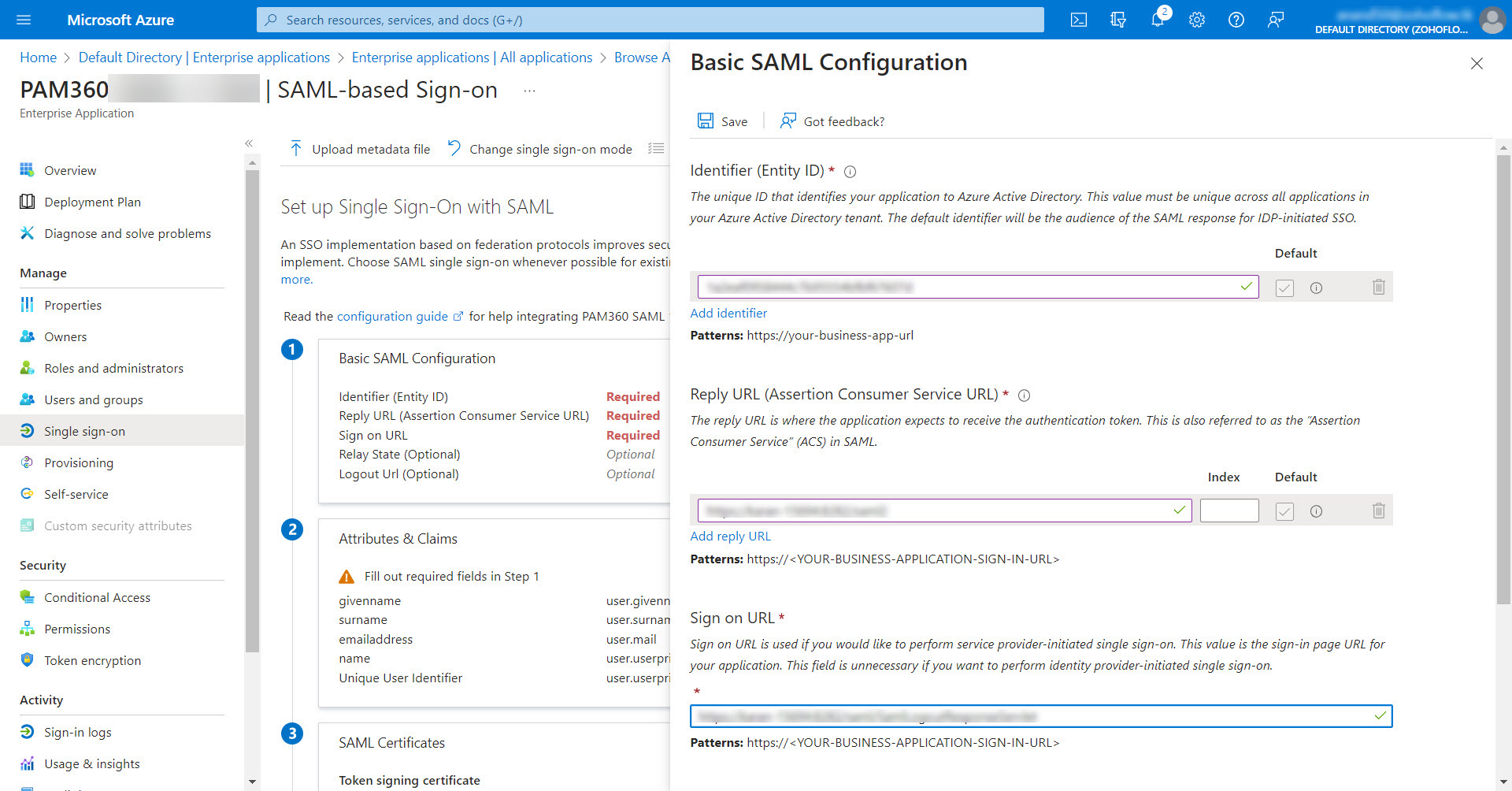Click Upload metadata file
Screen dimensions: 1512x791
click(359, 148)
